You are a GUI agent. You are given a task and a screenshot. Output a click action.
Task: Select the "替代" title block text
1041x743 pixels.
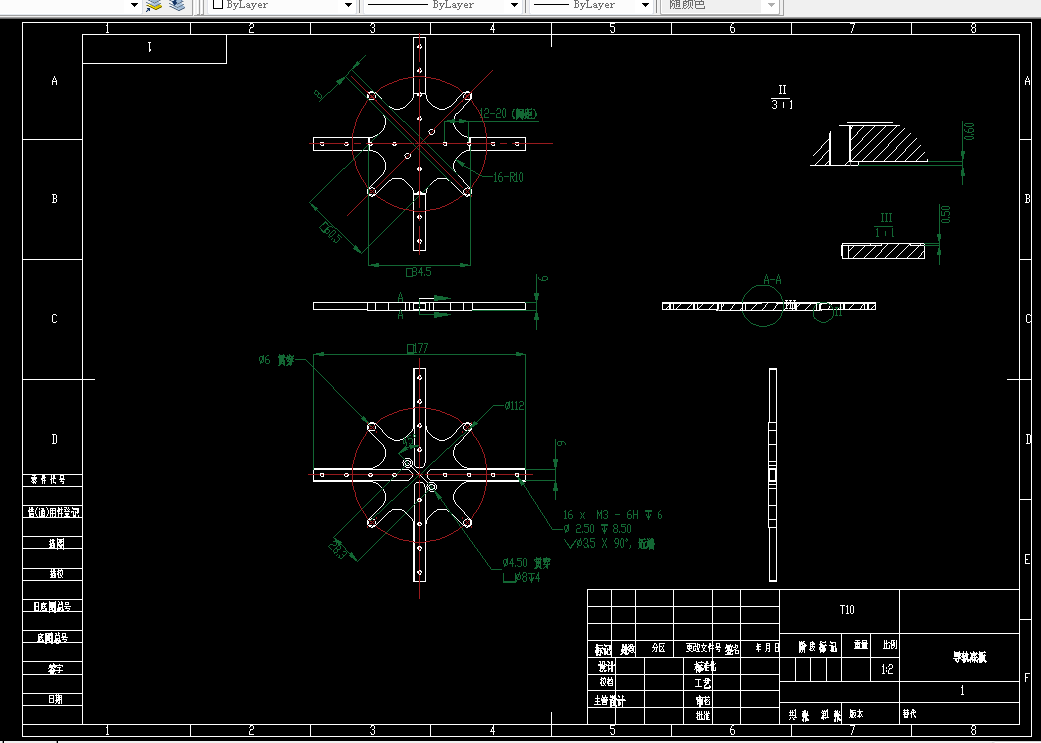[909, 714]
